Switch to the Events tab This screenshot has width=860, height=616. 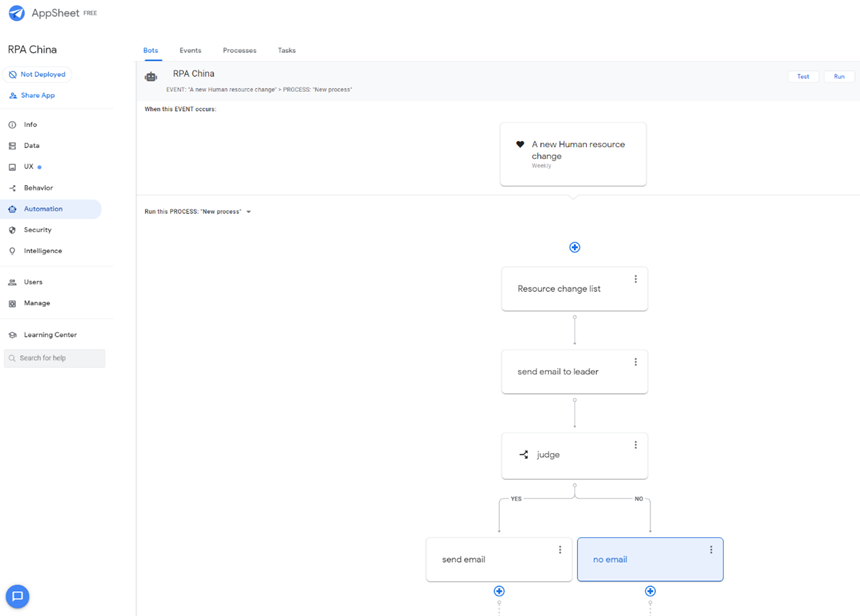click(190, 50)
